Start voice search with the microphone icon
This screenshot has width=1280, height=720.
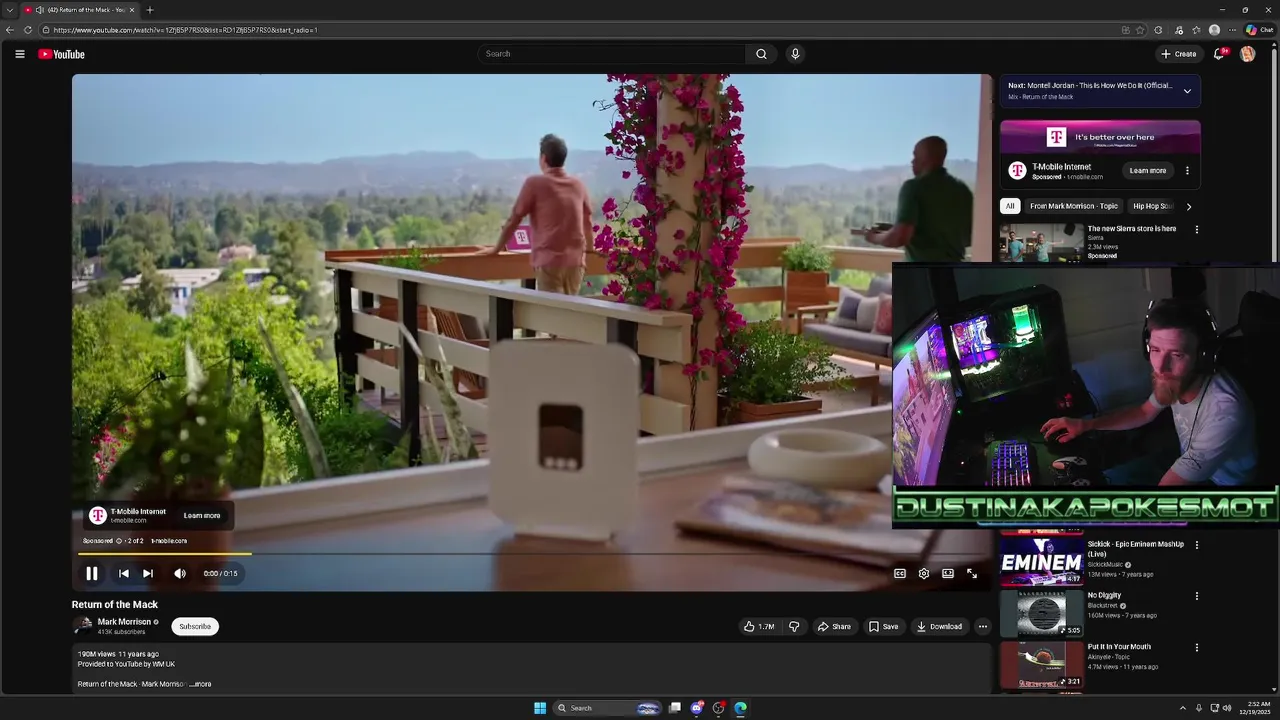tap(795, 54)
